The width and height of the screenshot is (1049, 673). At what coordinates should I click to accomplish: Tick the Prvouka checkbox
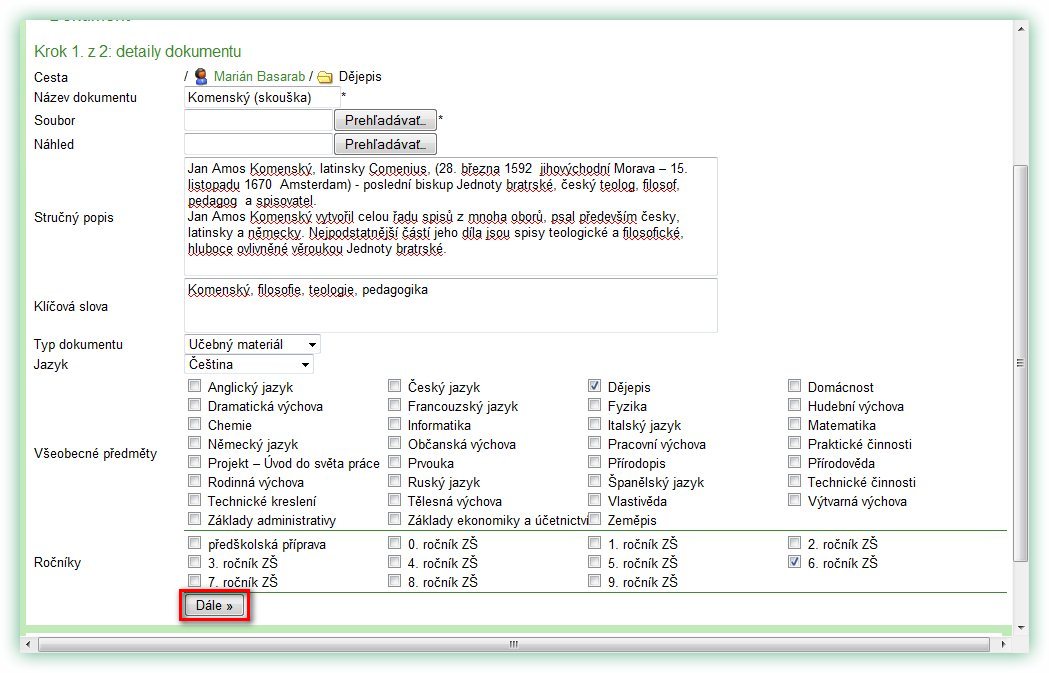(x=394, y=462)
